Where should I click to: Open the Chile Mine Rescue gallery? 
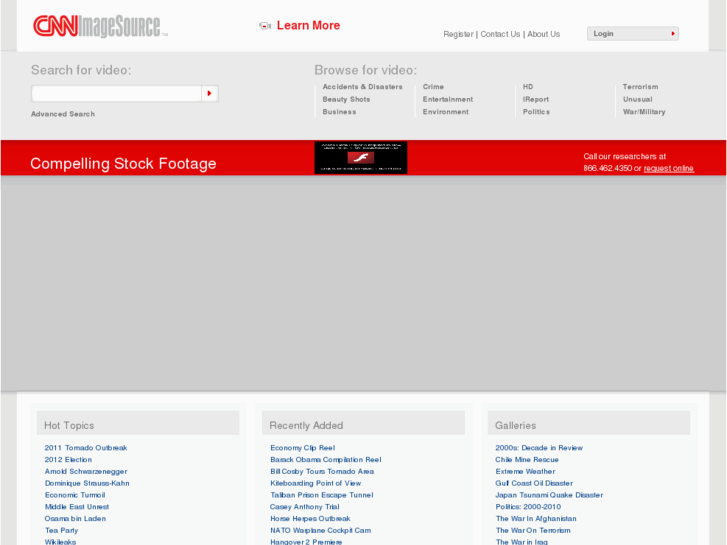point(527,460)
